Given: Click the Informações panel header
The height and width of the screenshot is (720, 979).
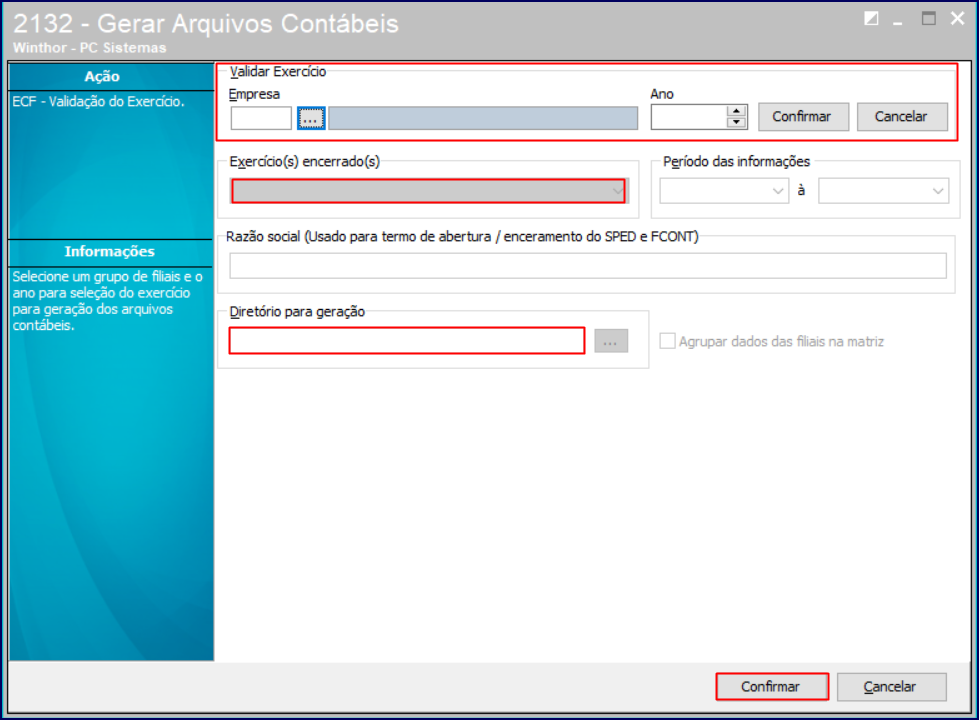Looking at the screenshot, I should pyautogui.click(x=111, y=252).
